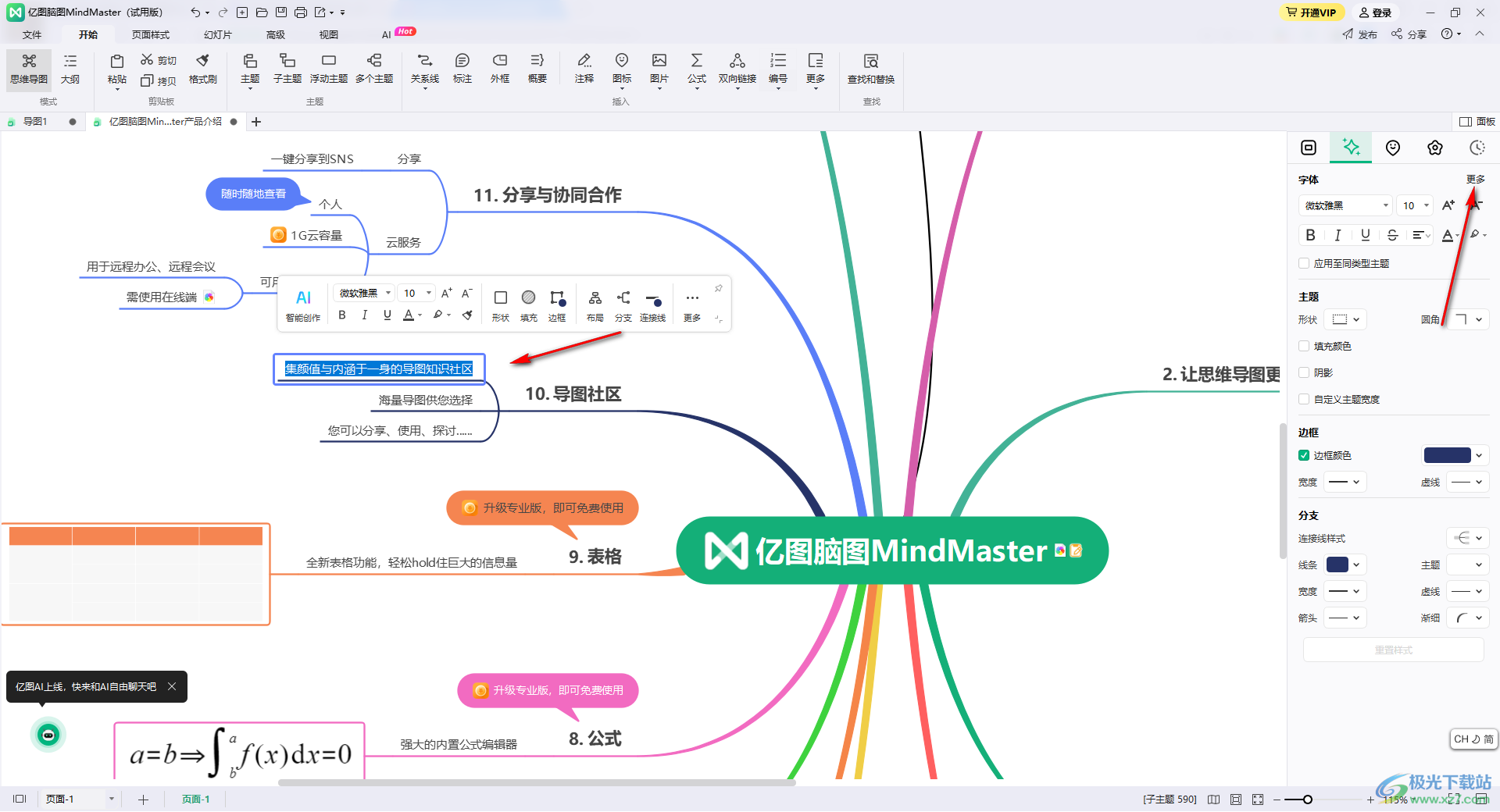Screen dimensions: 1500x812
Task: Click 更多 in the font section
Action: pos(1476,179)
